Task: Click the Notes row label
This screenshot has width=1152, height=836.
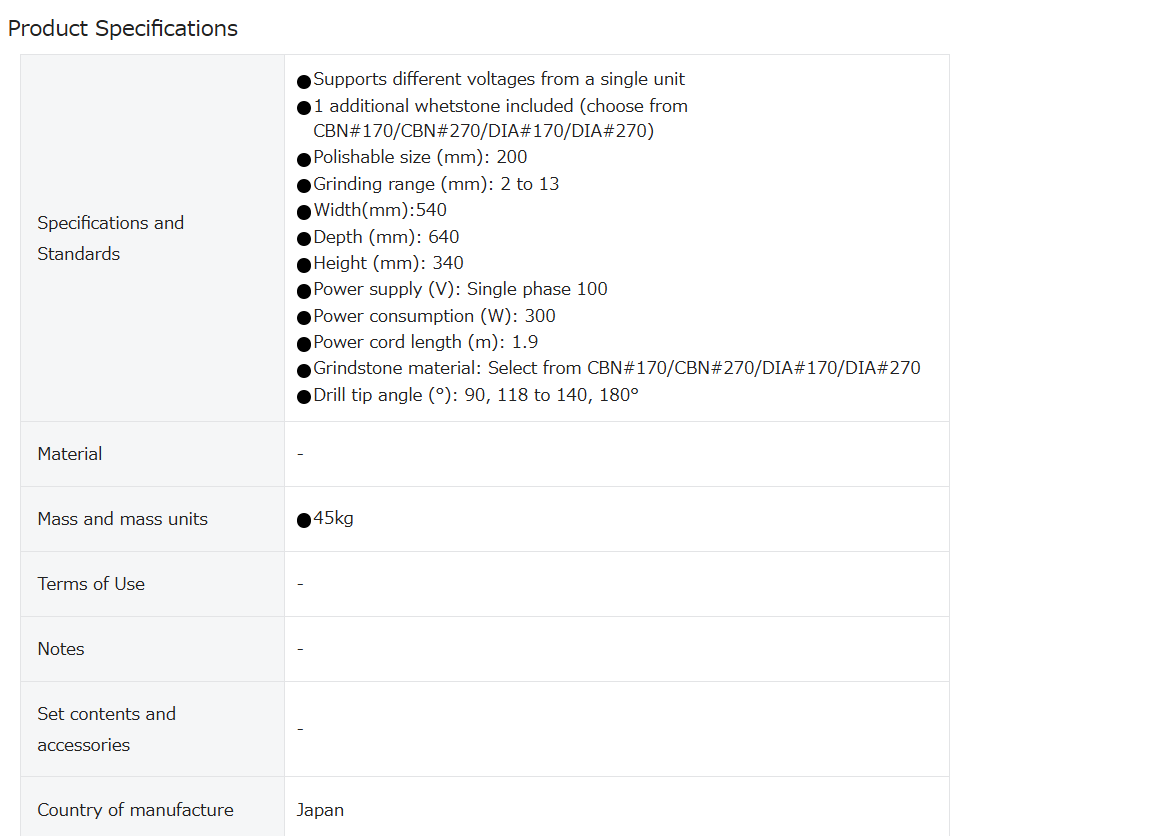Action: 61,649
